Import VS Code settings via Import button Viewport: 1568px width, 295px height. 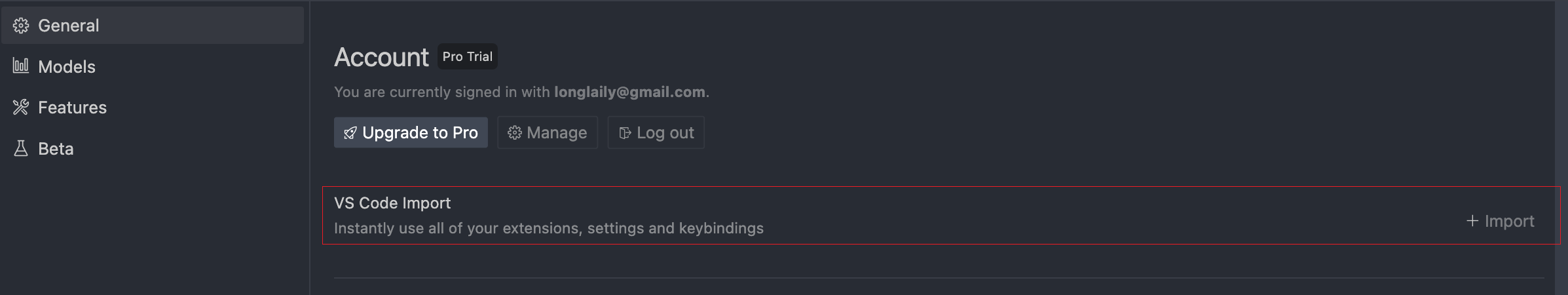pyautogui.click(x=1500, y=221)
